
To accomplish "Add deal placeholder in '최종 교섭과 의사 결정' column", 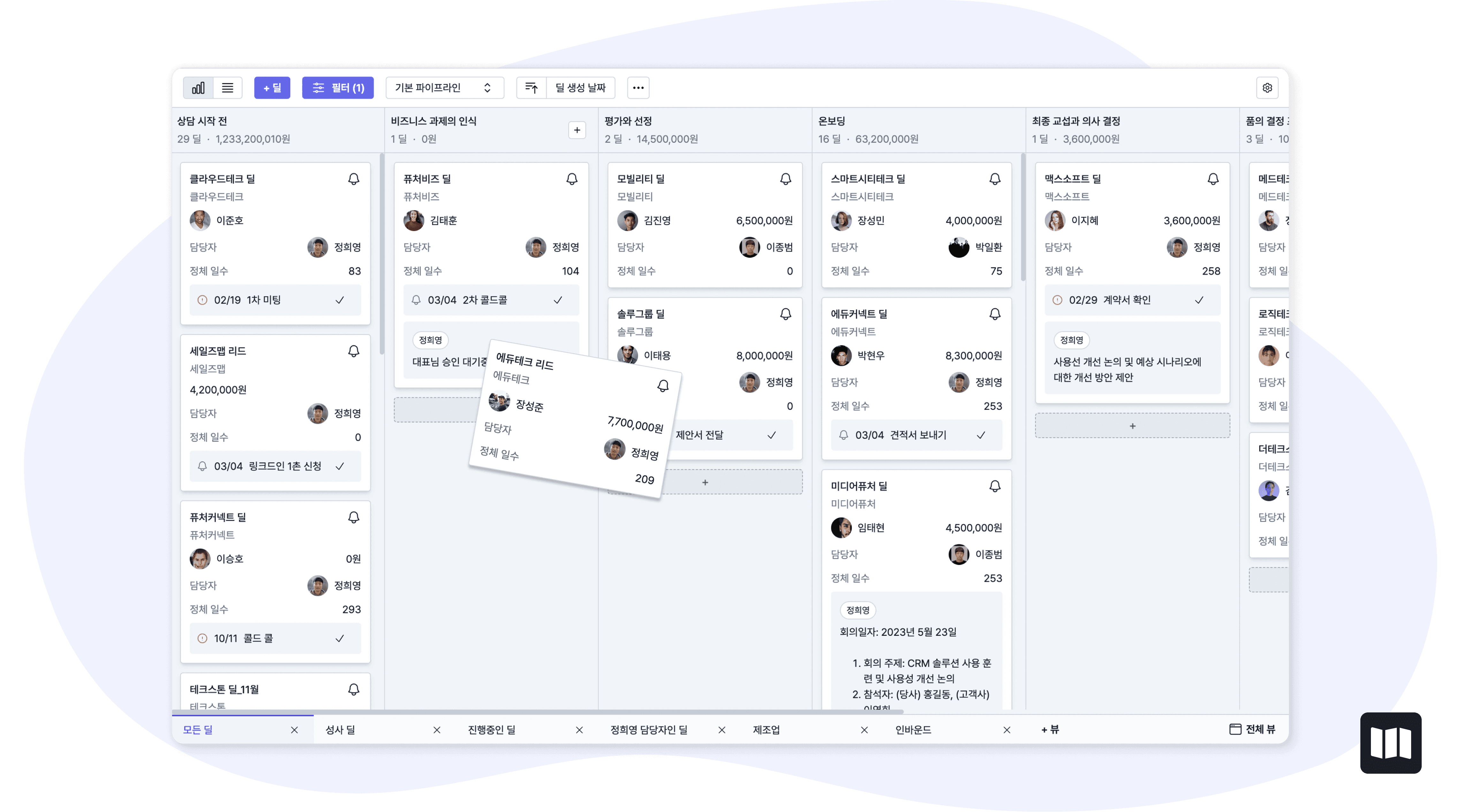I will pyautogui.click(x=1132, y=426).
